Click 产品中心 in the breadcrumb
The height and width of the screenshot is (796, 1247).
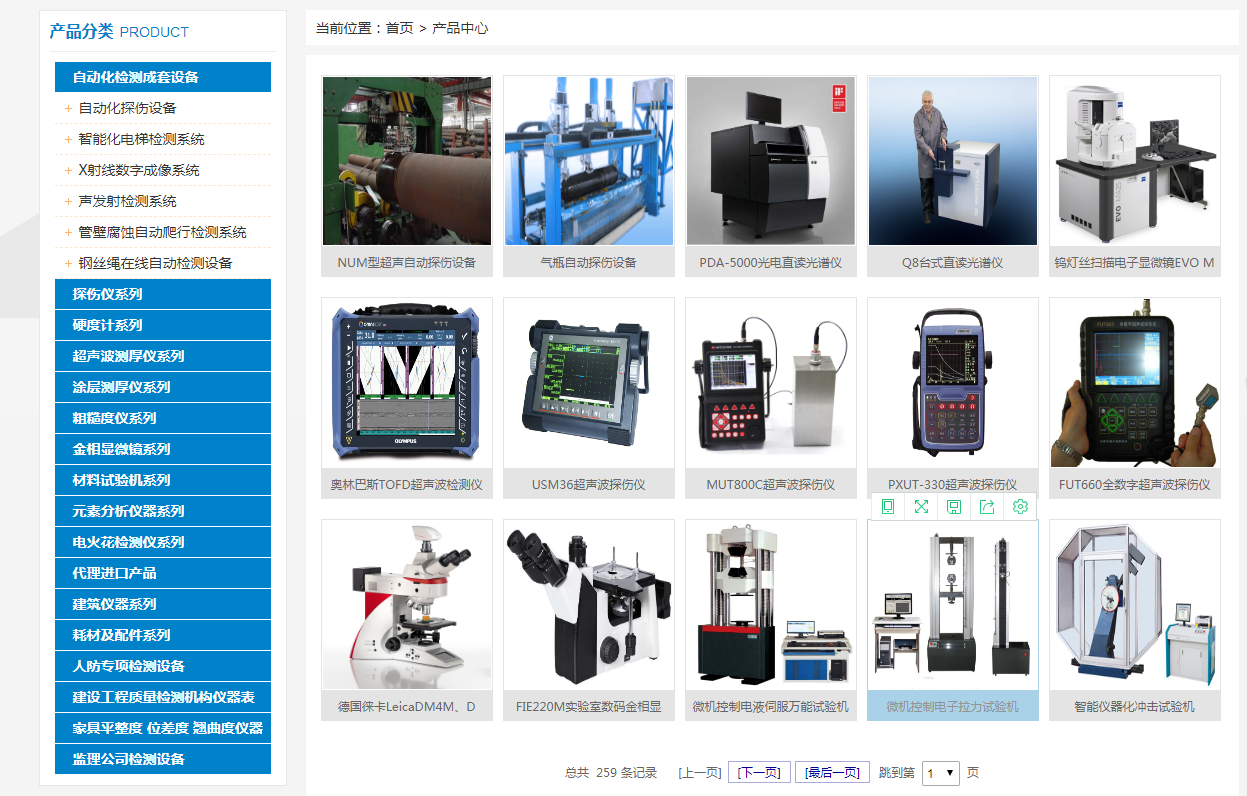460,28
